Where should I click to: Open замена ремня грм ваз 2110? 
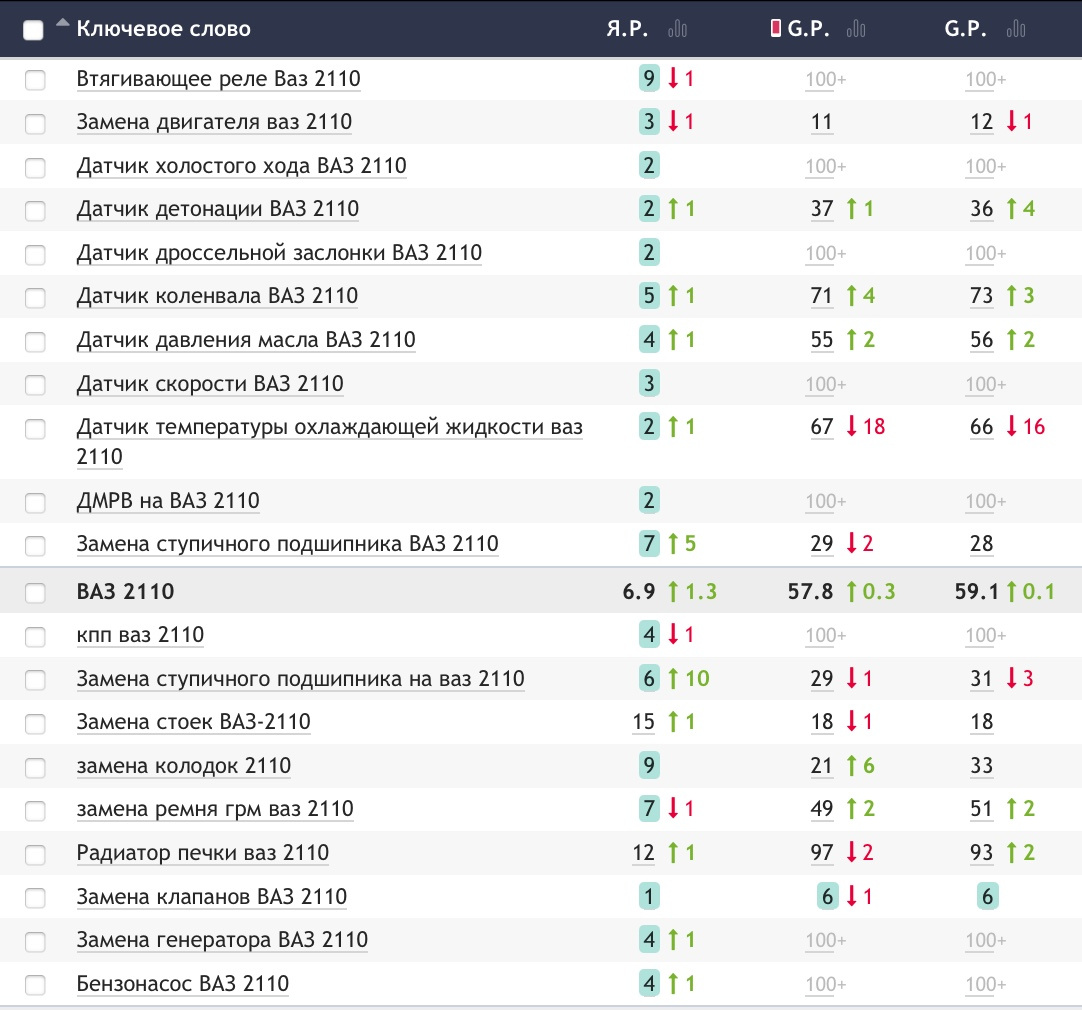click(x=215, y=809)
